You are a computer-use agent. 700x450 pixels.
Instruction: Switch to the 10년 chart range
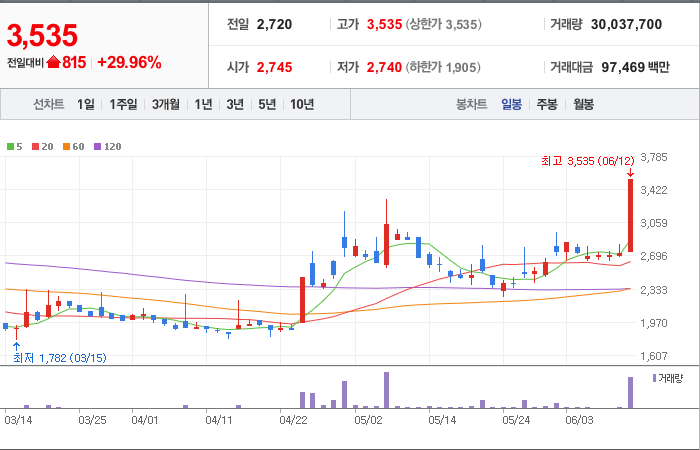(302, 104)
